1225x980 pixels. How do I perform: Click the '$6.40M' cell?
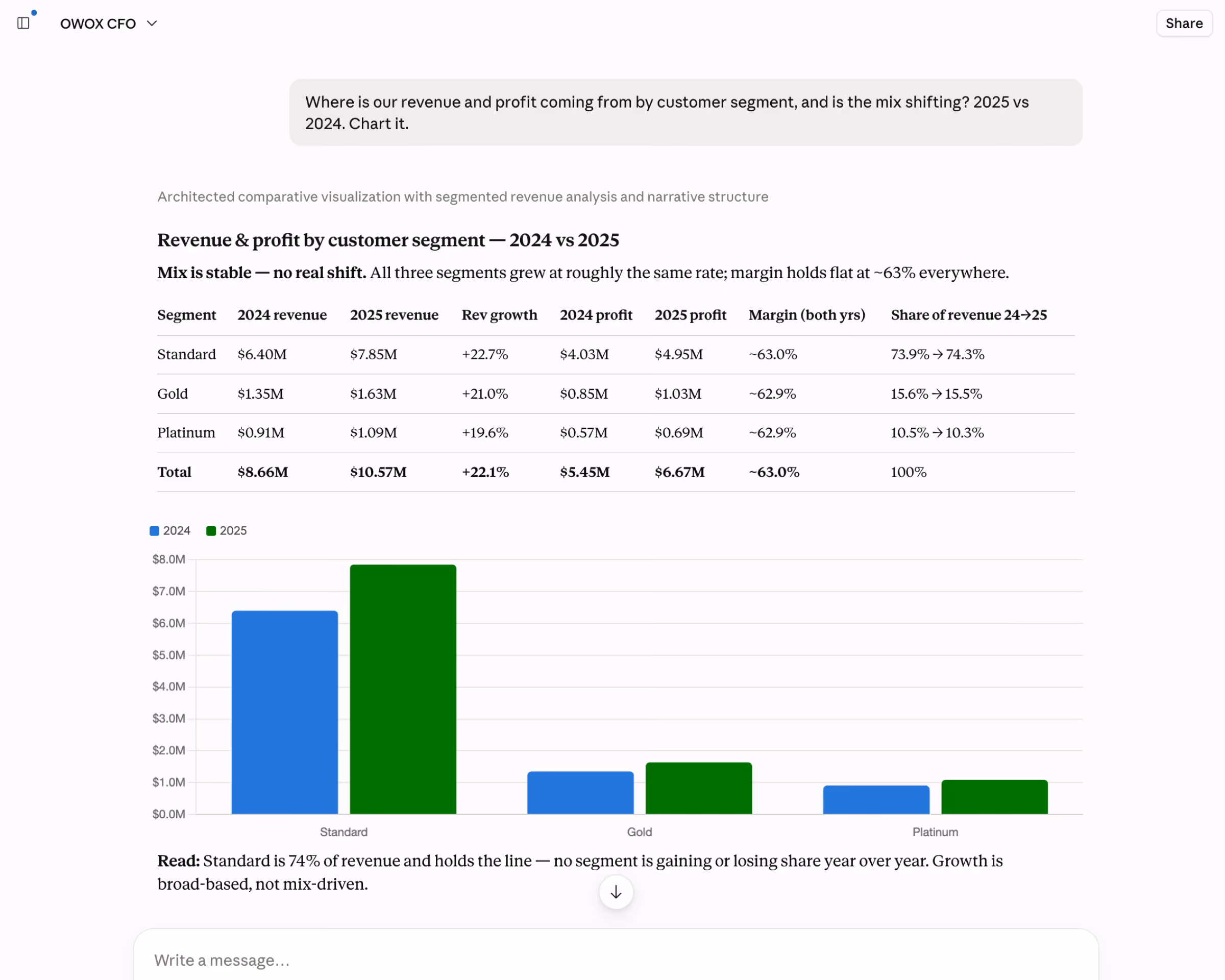click(x=262, y=355)
